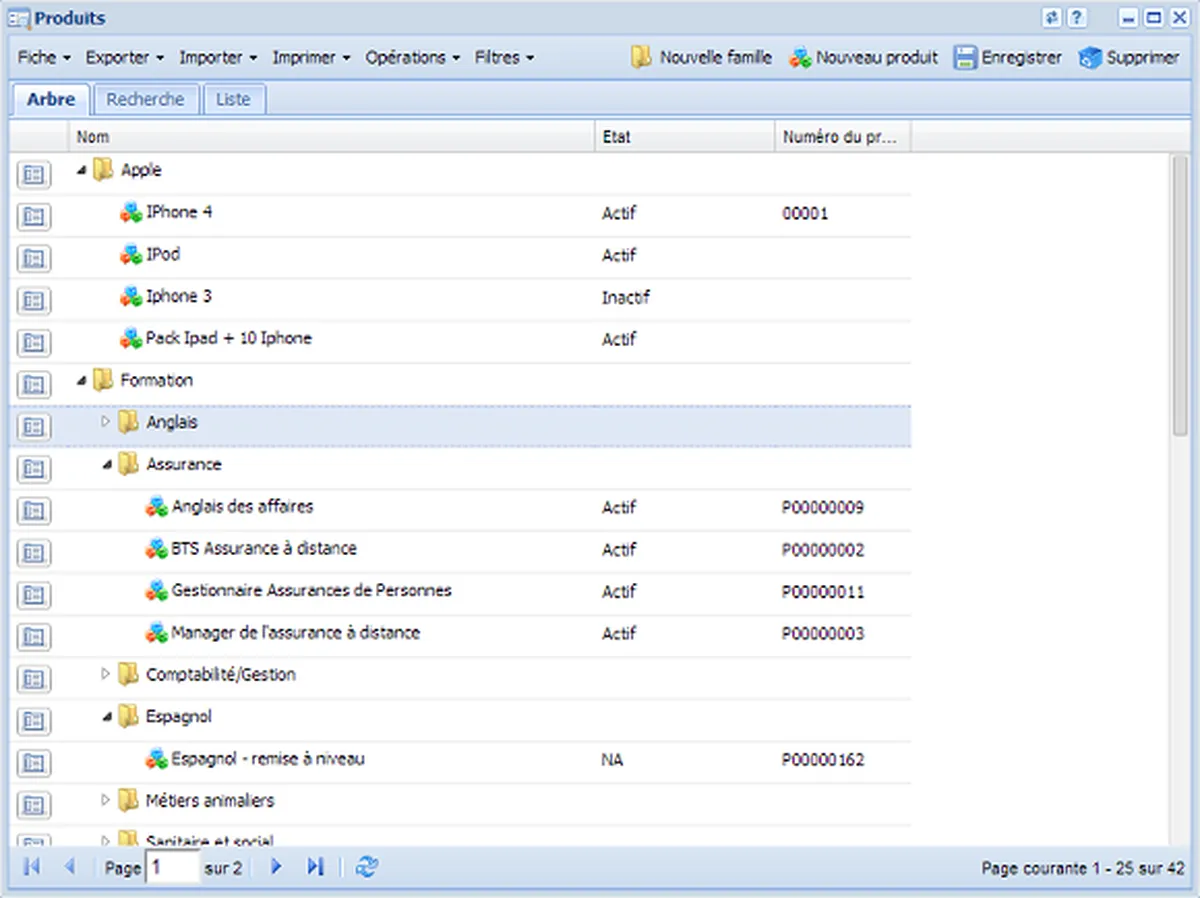
Task: Open the Filtres dropdown menu
Action: [x=504, y=58]
